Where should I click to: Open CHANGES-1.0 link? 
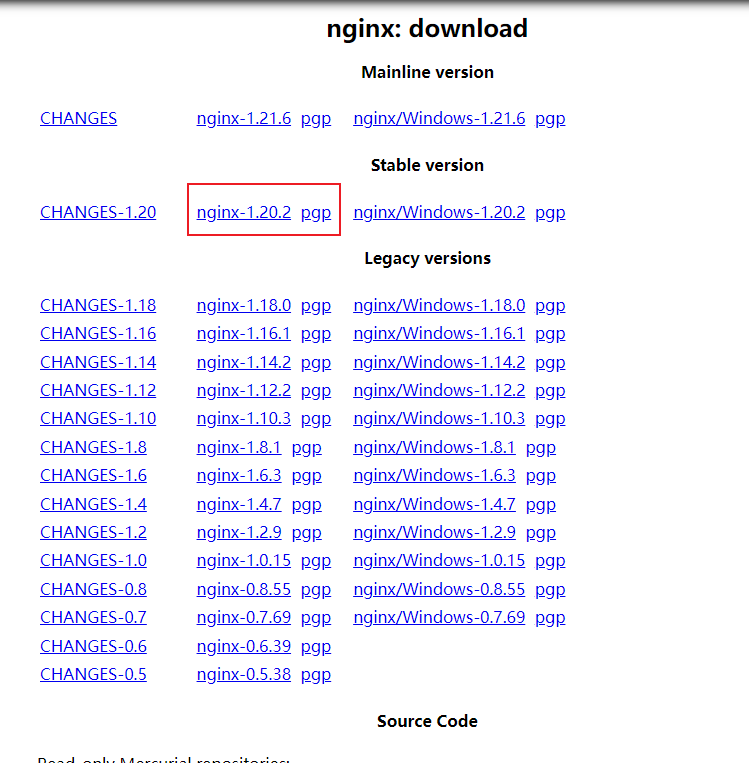coord(93,561)
